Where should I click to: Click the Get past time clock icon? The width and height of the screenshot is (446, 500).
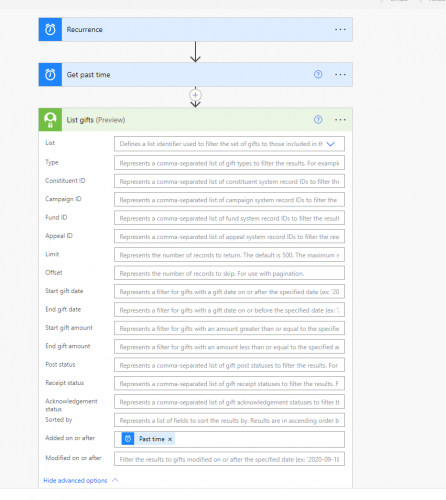[50, 75]
